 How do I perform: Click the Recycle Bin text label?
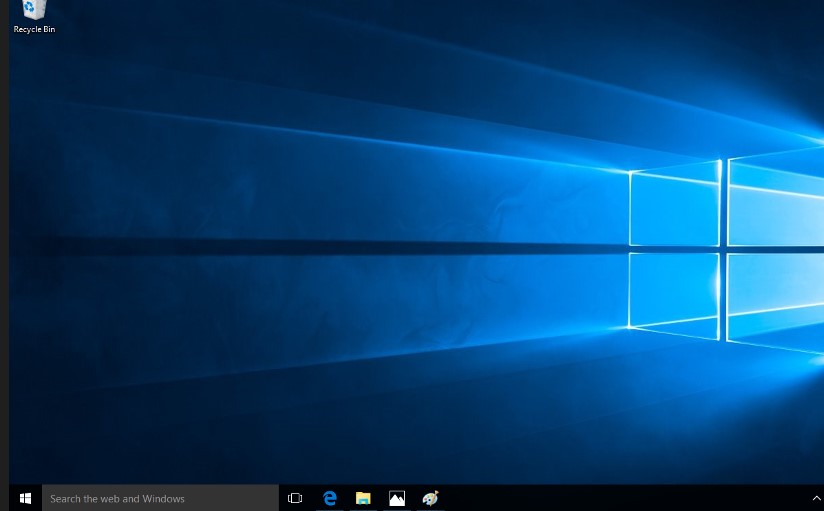pos(34,30)
